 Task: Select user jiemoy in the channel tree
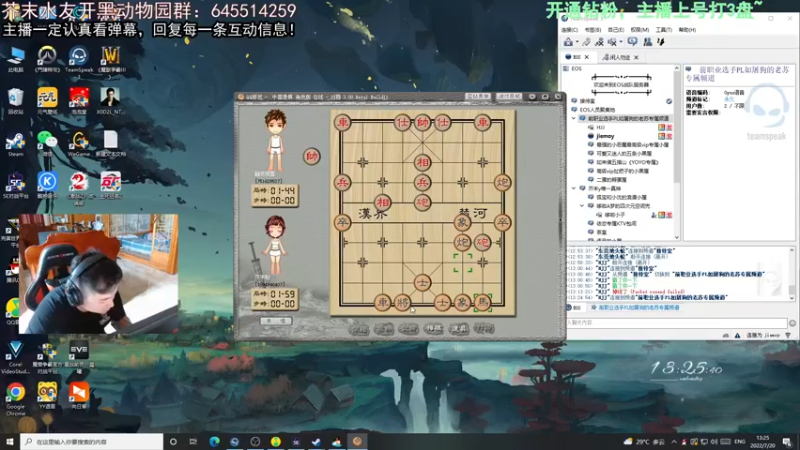click(x=605, y=136)
